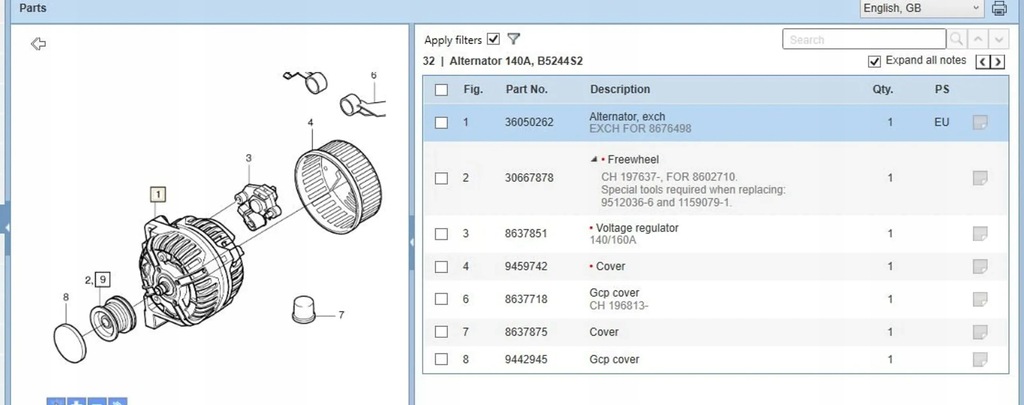Check the box for Gcp cover 9442945
1024x405 pixels.
tap(441, 359)
